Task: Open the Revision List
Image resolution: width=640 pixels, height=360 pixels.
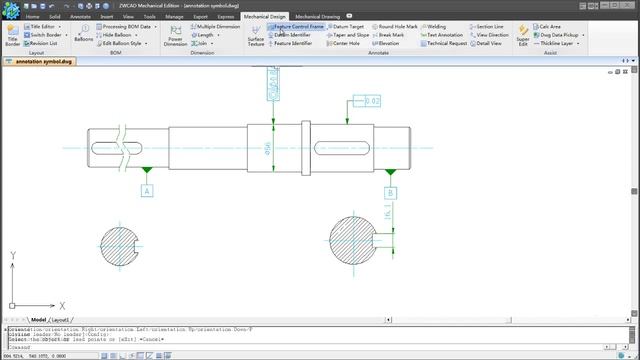Action: (x=40, y=43)
